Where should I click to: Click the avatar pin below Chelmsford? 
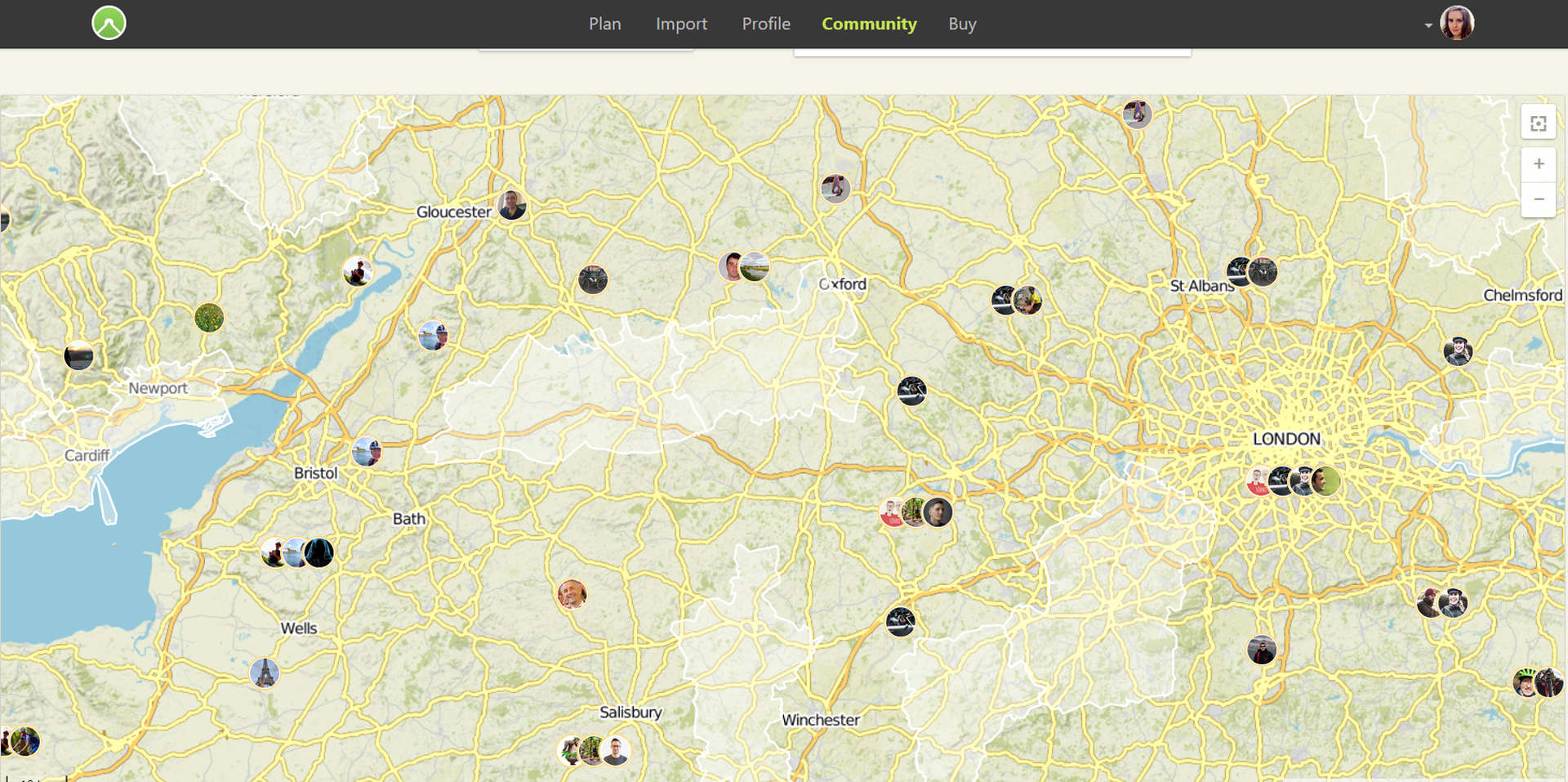tap(1458, 351)
